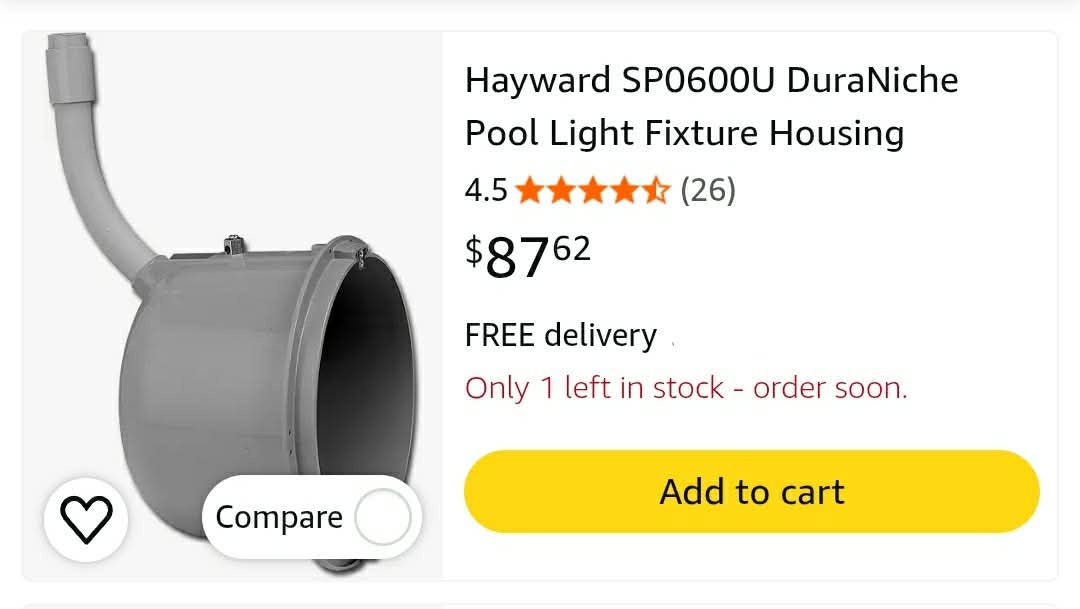This screenshot has height=609, width=1080.
Task: Click the FREE delivery text
Action: click(561, 336)
